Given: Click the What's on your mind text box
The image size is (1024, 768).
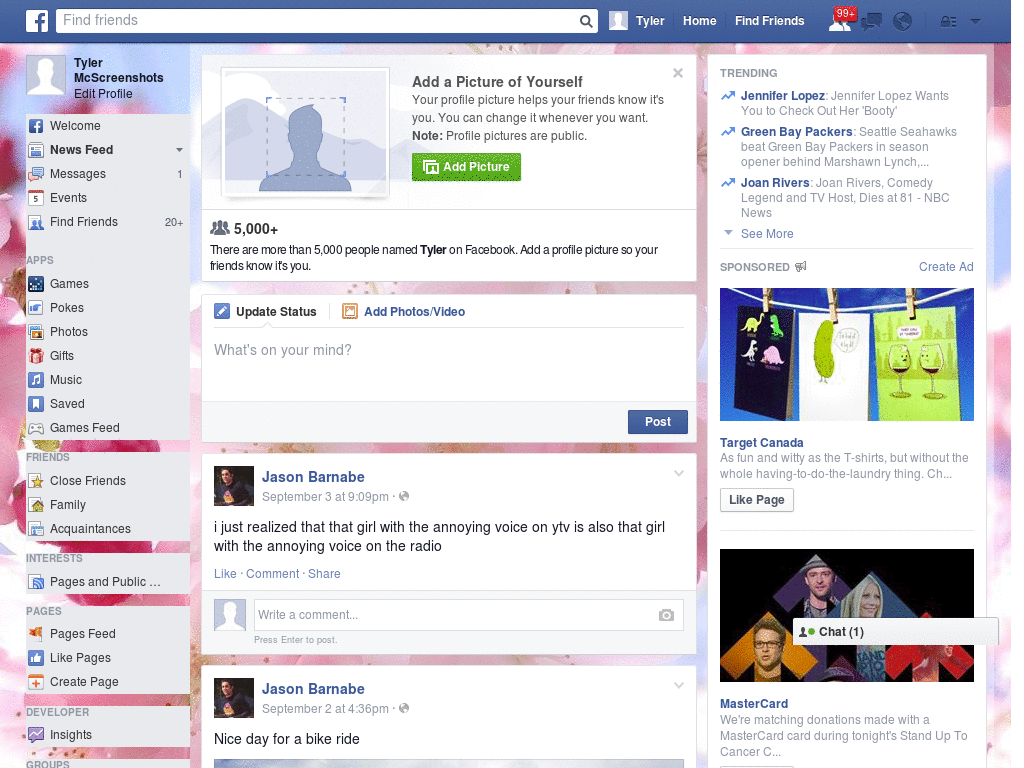Looking at the screenshot, I should [449, 364].
